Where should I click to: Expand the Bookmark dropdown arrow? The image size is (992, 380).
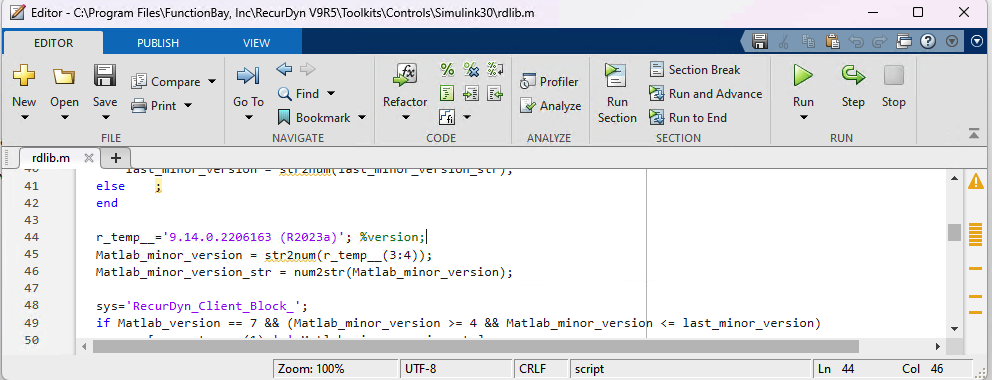point(362,118)
